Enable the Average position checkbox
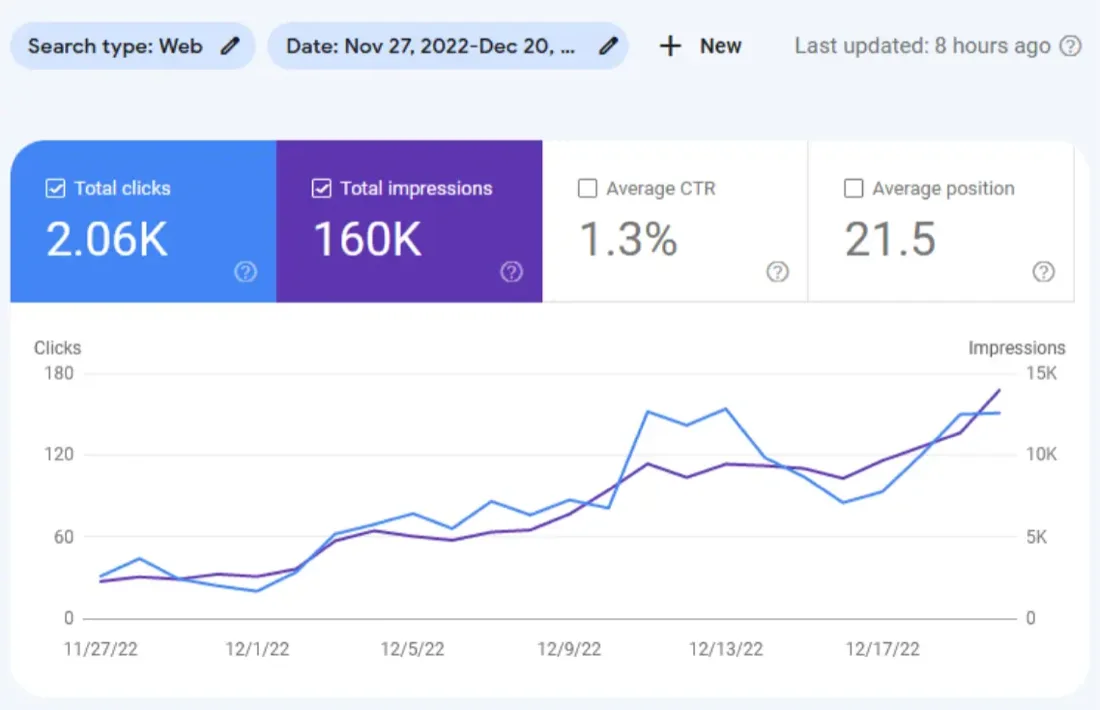Viewport: 1100px width, 710px height. coord(853,188)
